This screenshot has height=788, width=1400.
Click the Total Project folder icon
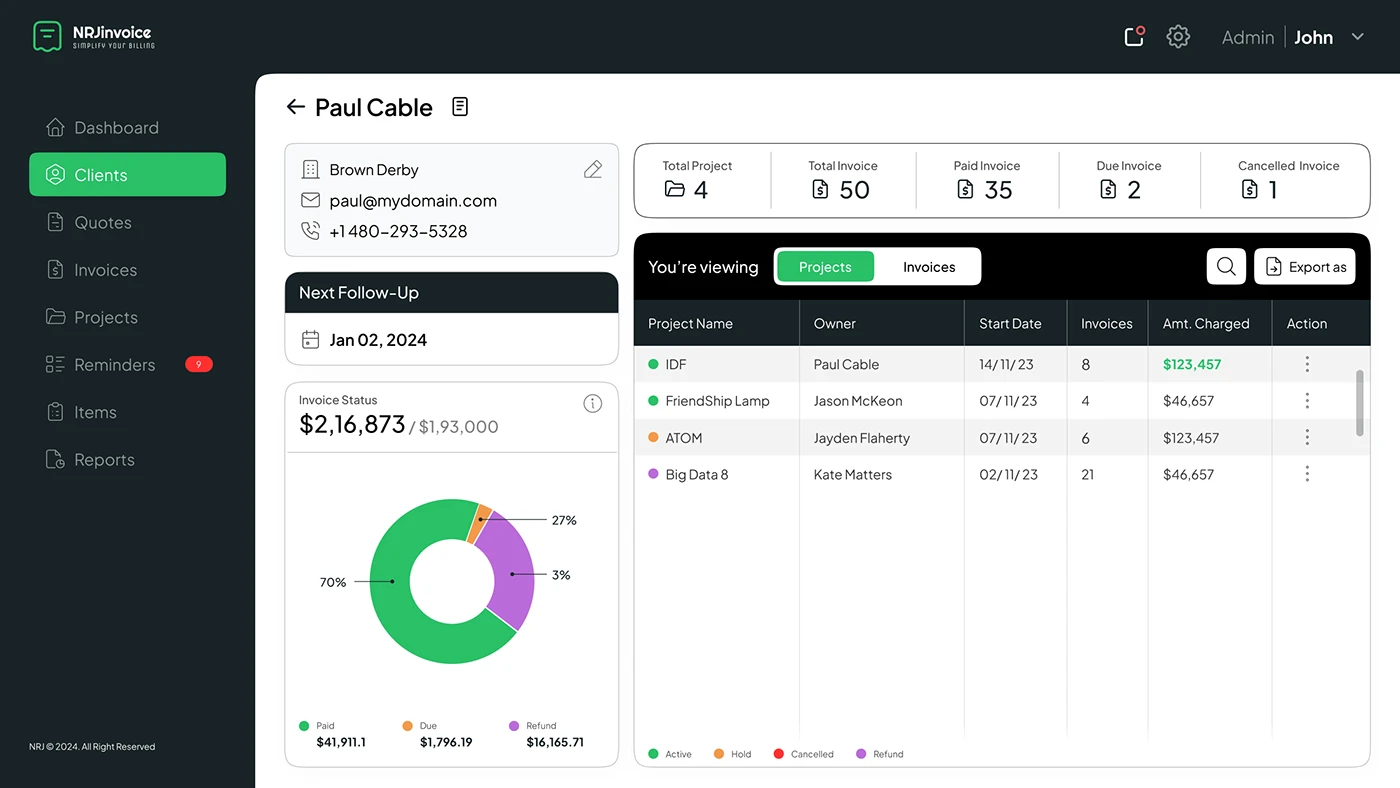click(x=675, y=189)
